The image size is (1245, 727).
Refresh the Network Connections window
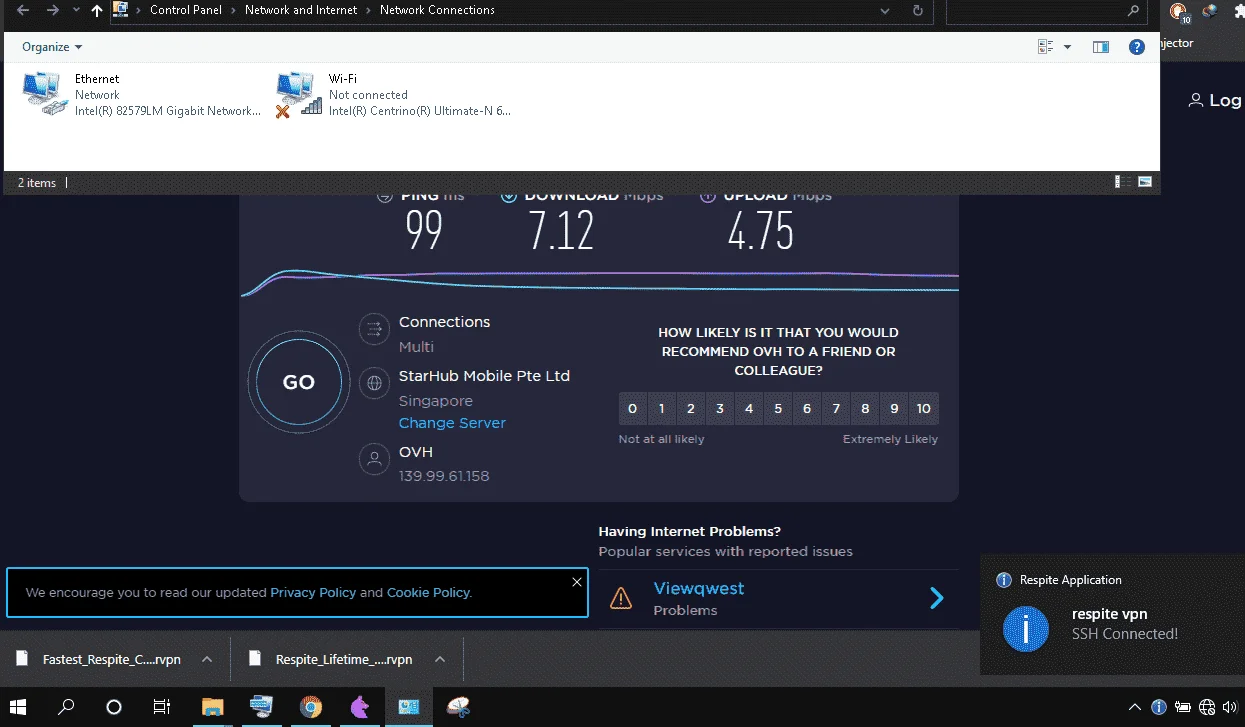[917, 10]
